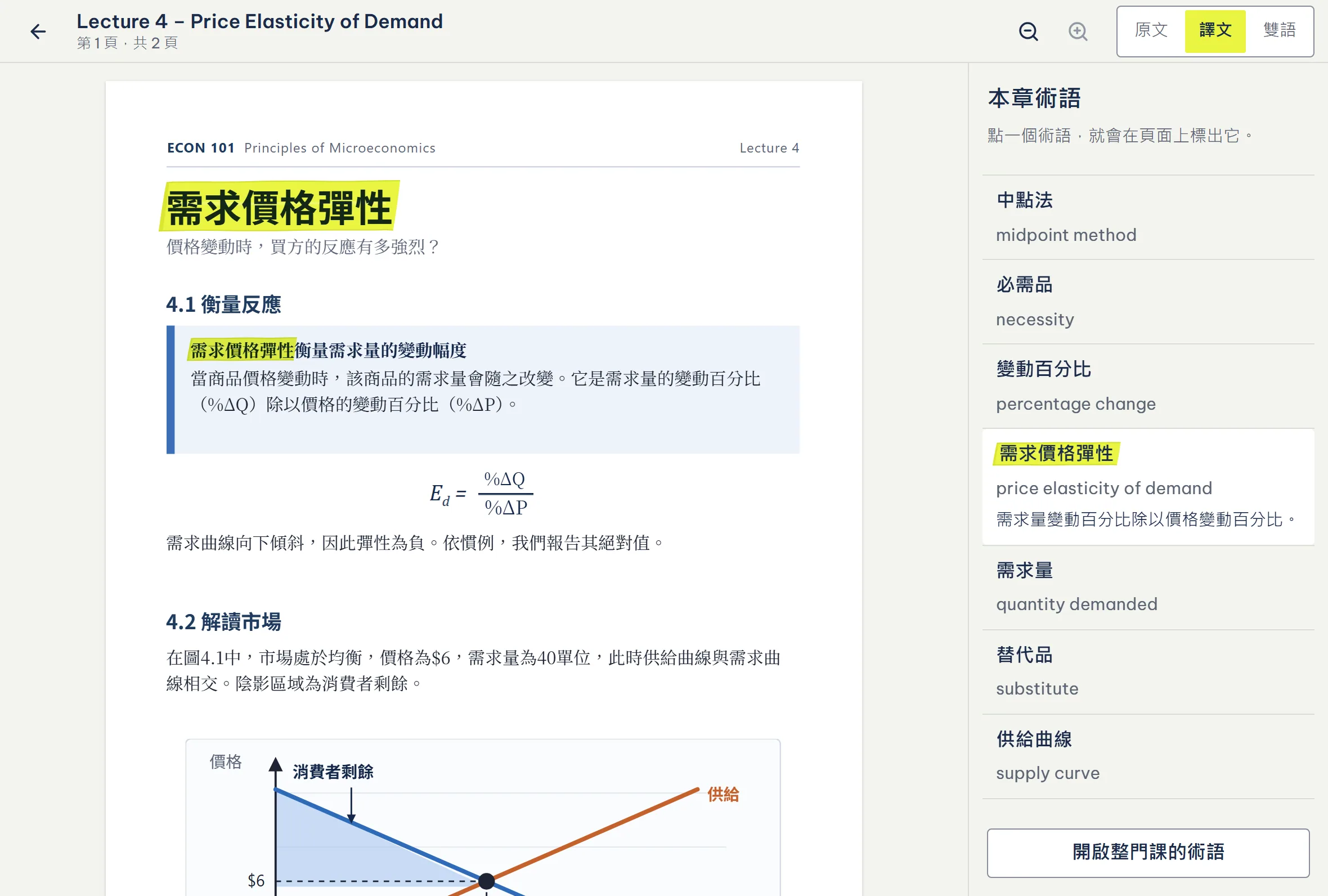Click the equilibrium point on the chart
1328x896 pixels.
486,881
